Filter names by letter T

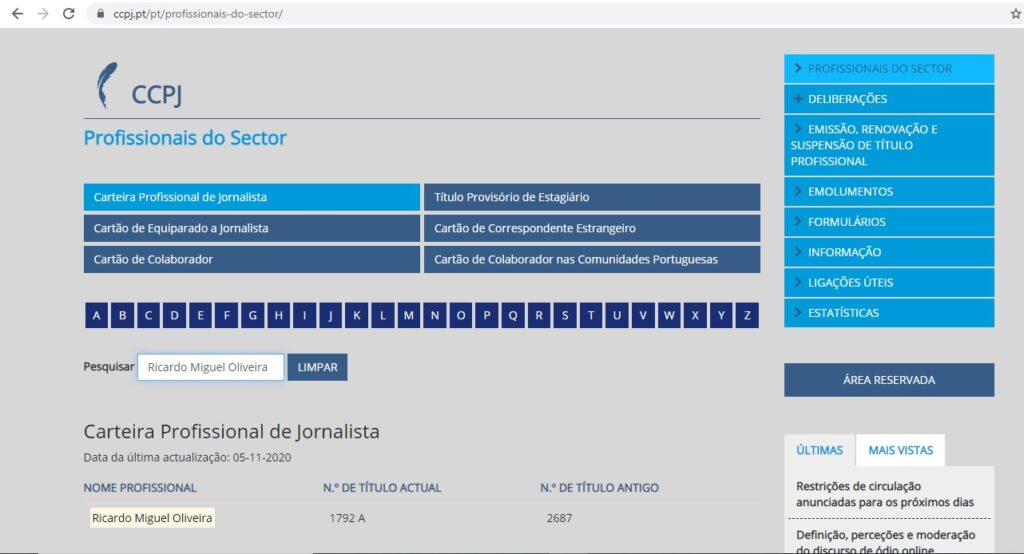591,316
